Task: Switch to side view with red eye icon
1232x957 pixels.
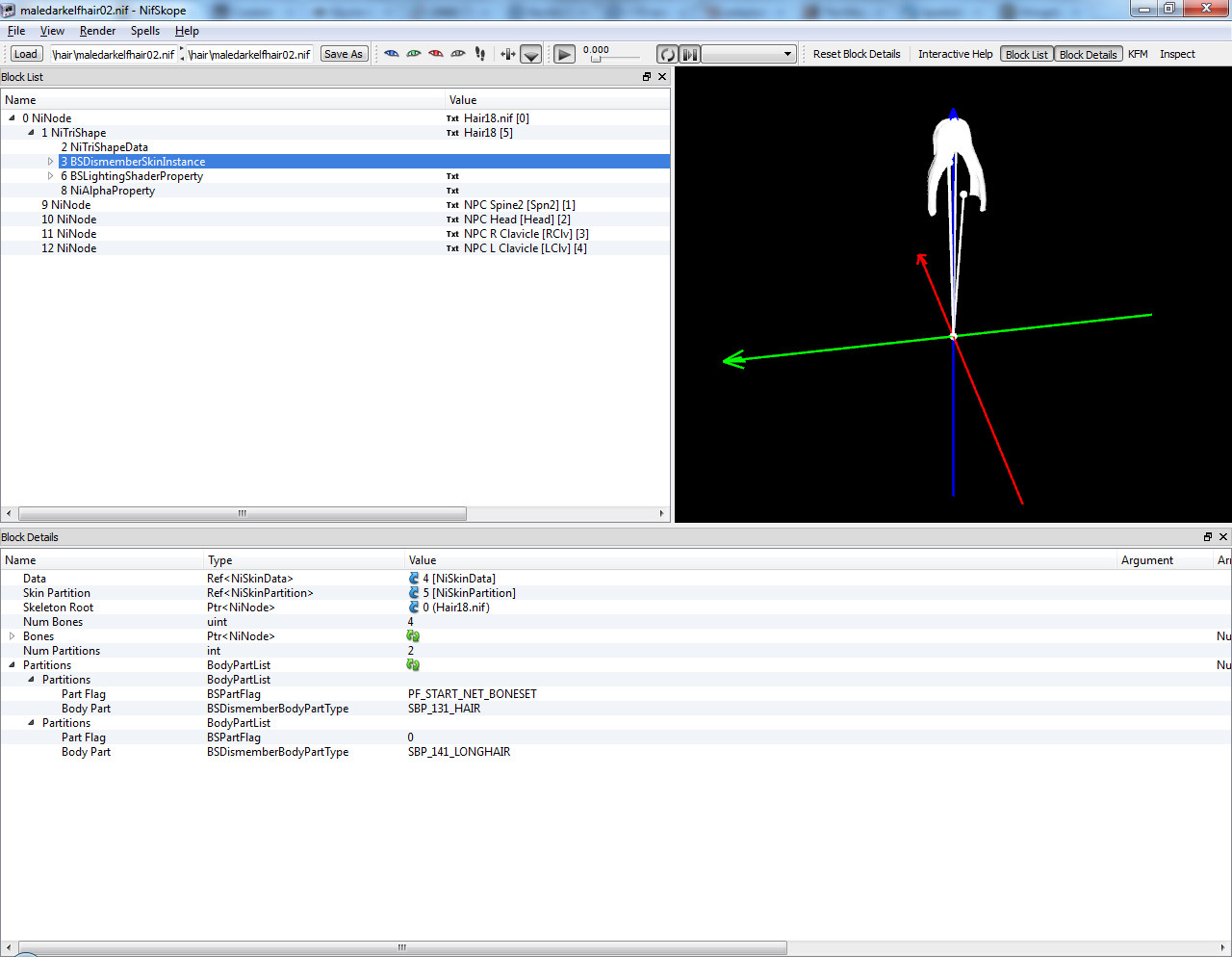Action: click(x=436, y=54)
